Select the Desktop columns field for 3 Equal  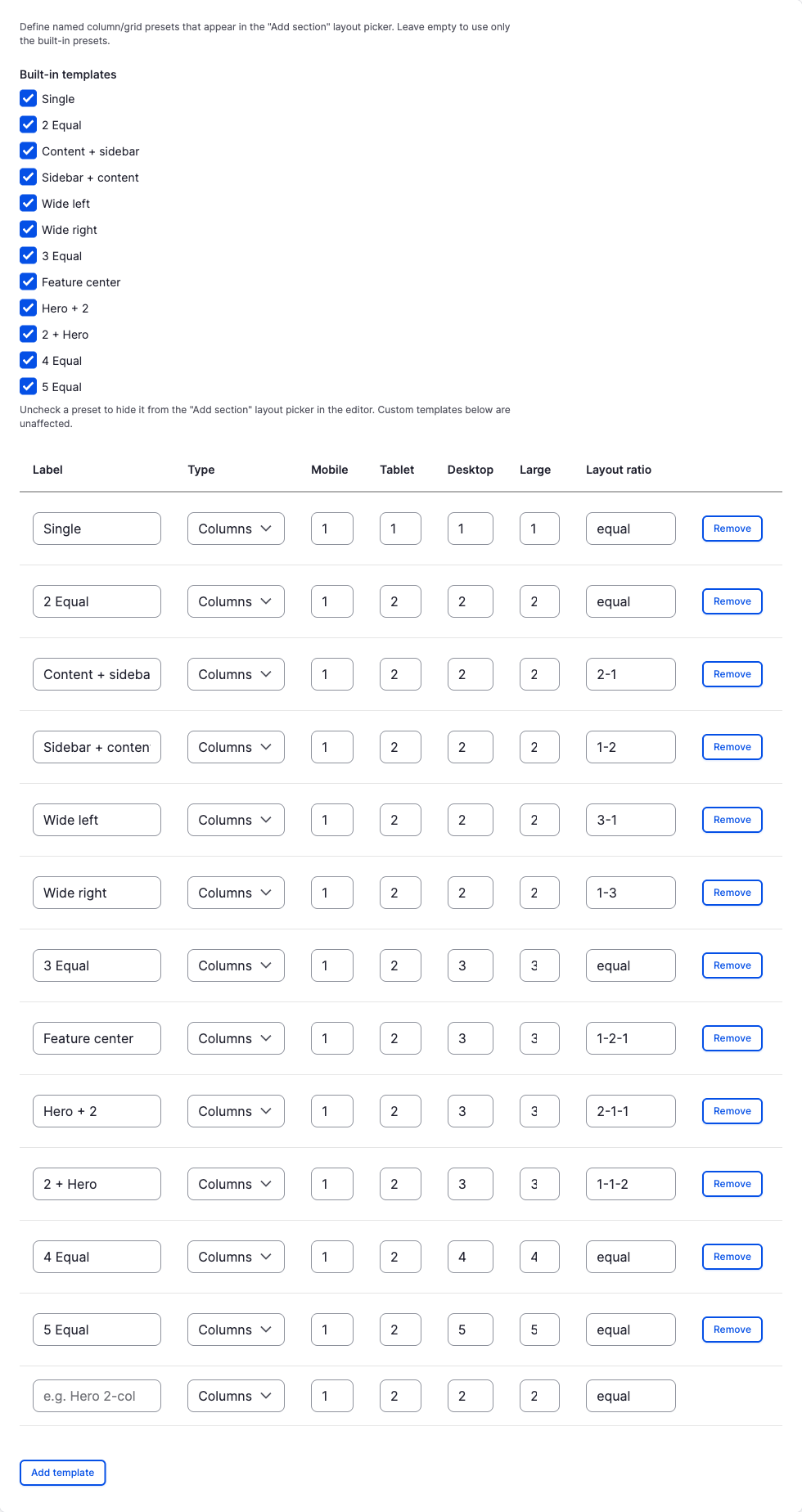coord(471,965)
